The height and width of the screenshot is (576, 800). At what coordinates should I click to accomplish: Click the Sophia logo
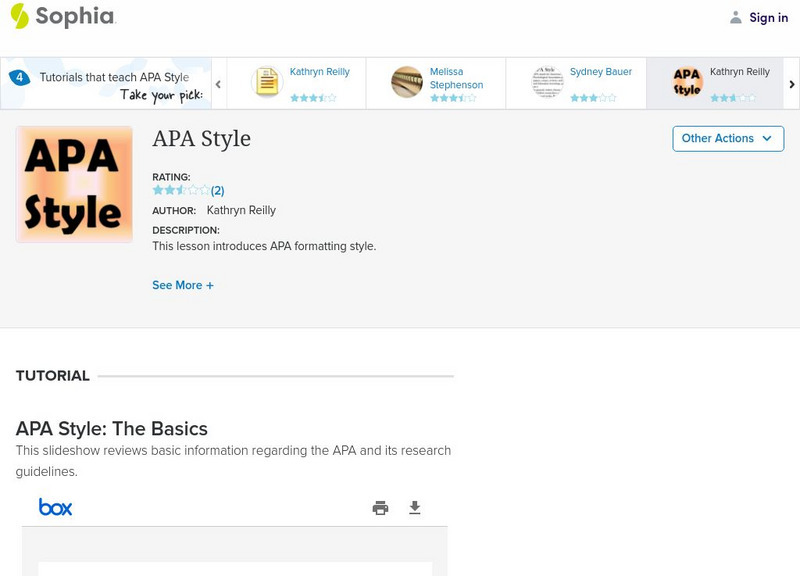pyautogui.click(x=62, y=16)
